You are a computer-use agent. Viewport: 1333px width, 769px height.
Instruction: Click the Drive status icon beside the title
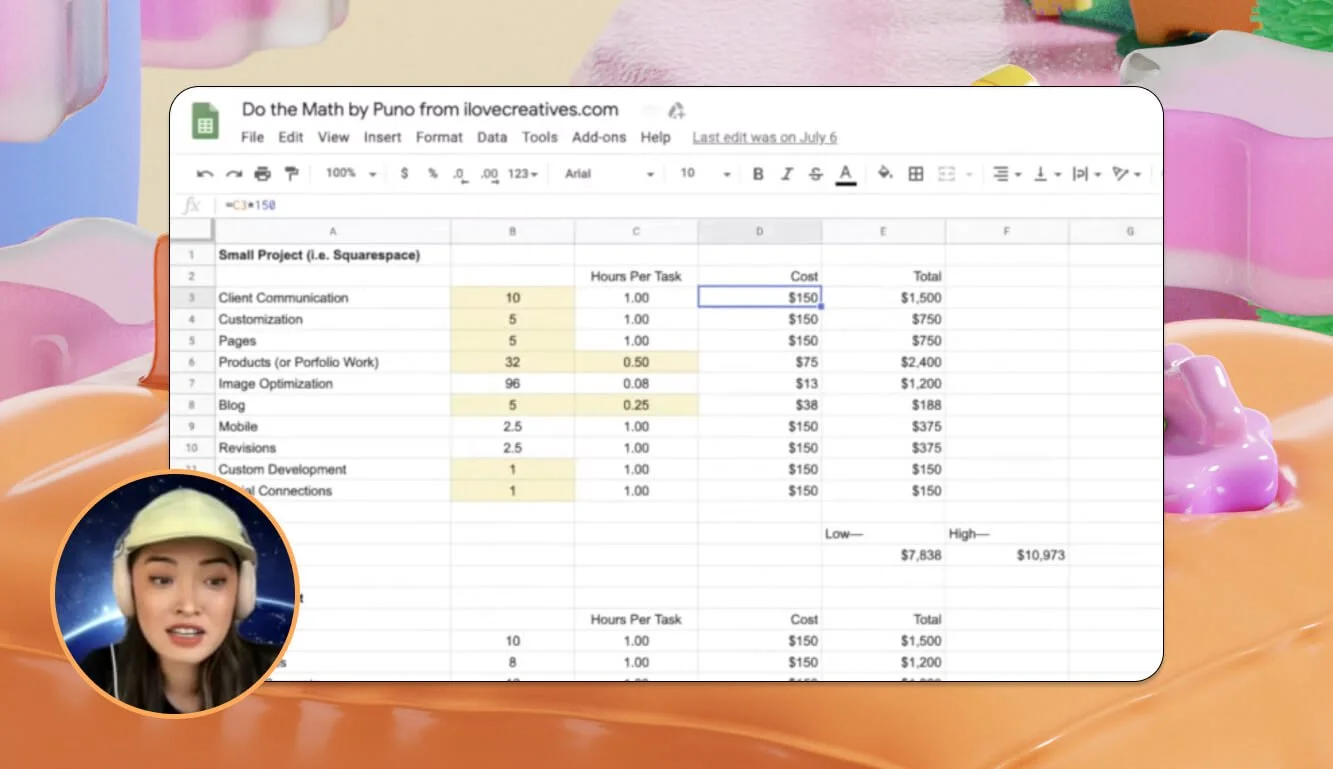676,110
